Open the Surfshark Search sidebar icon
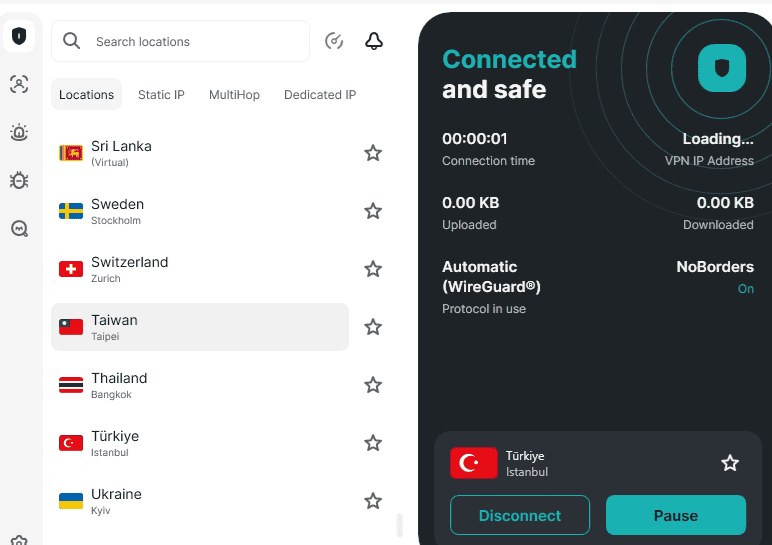This screenshot has width=772, height=545. [x=18, y=228]
